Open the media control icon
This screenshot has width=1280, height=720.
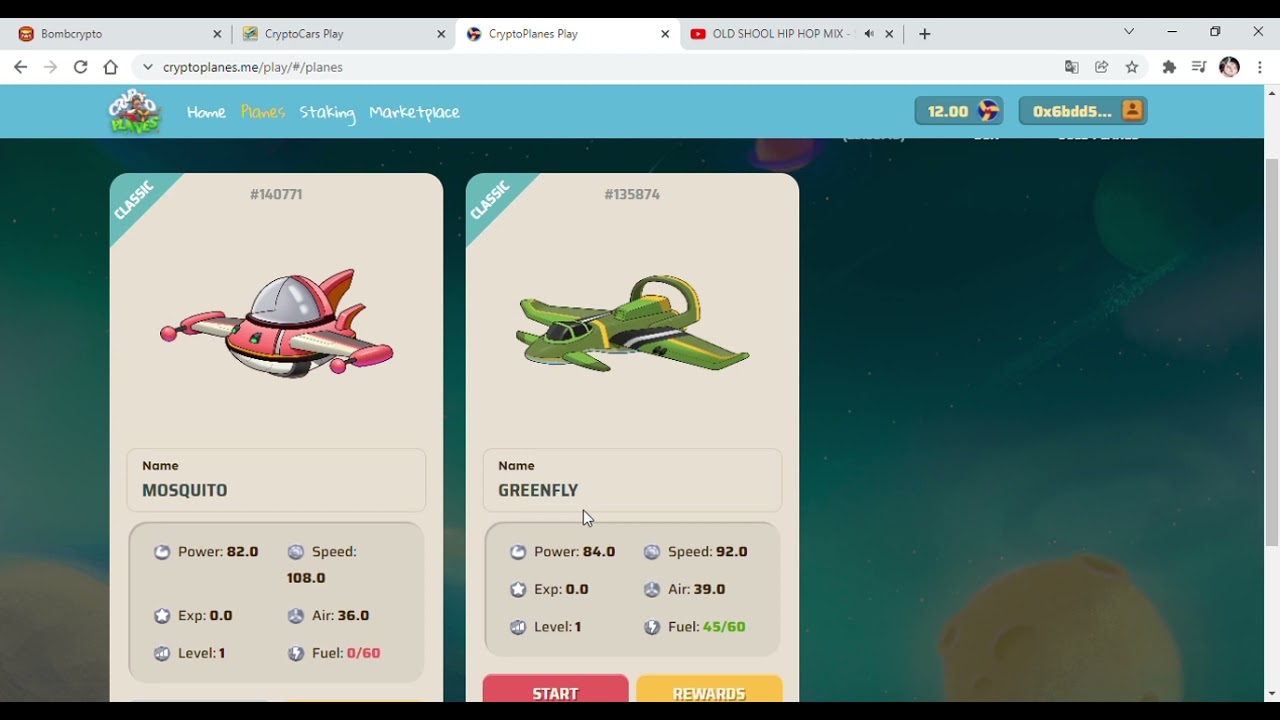coord(1199,67)
